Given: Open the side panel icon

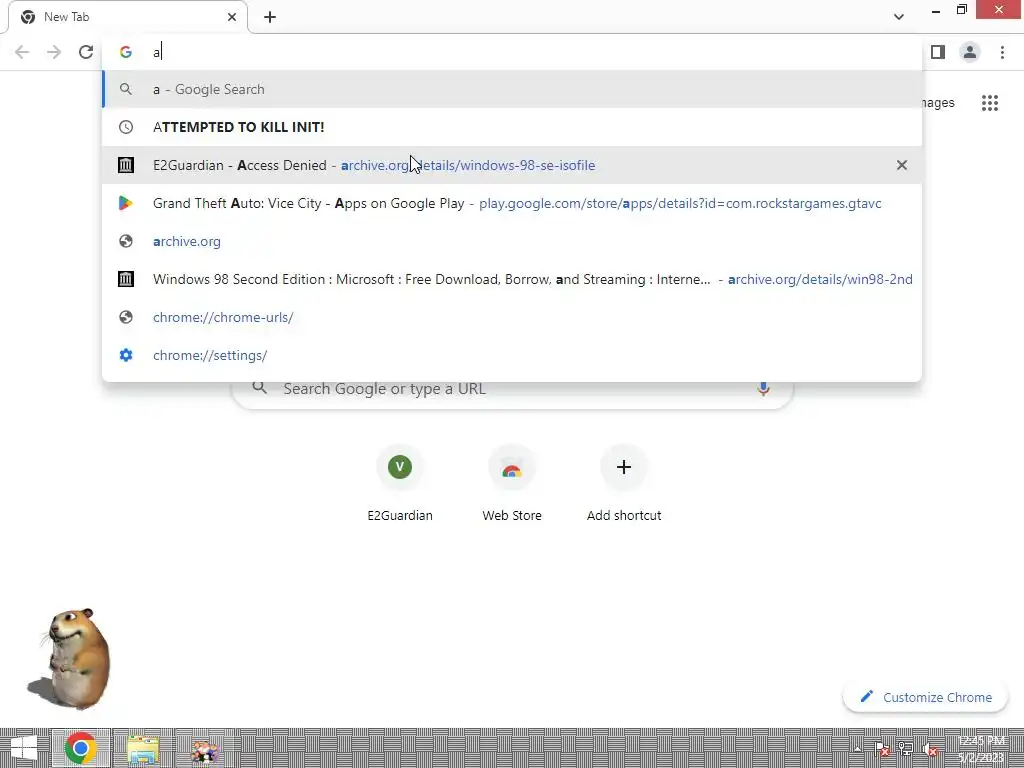Looking at the screenshot, I should tap(938, 52).
